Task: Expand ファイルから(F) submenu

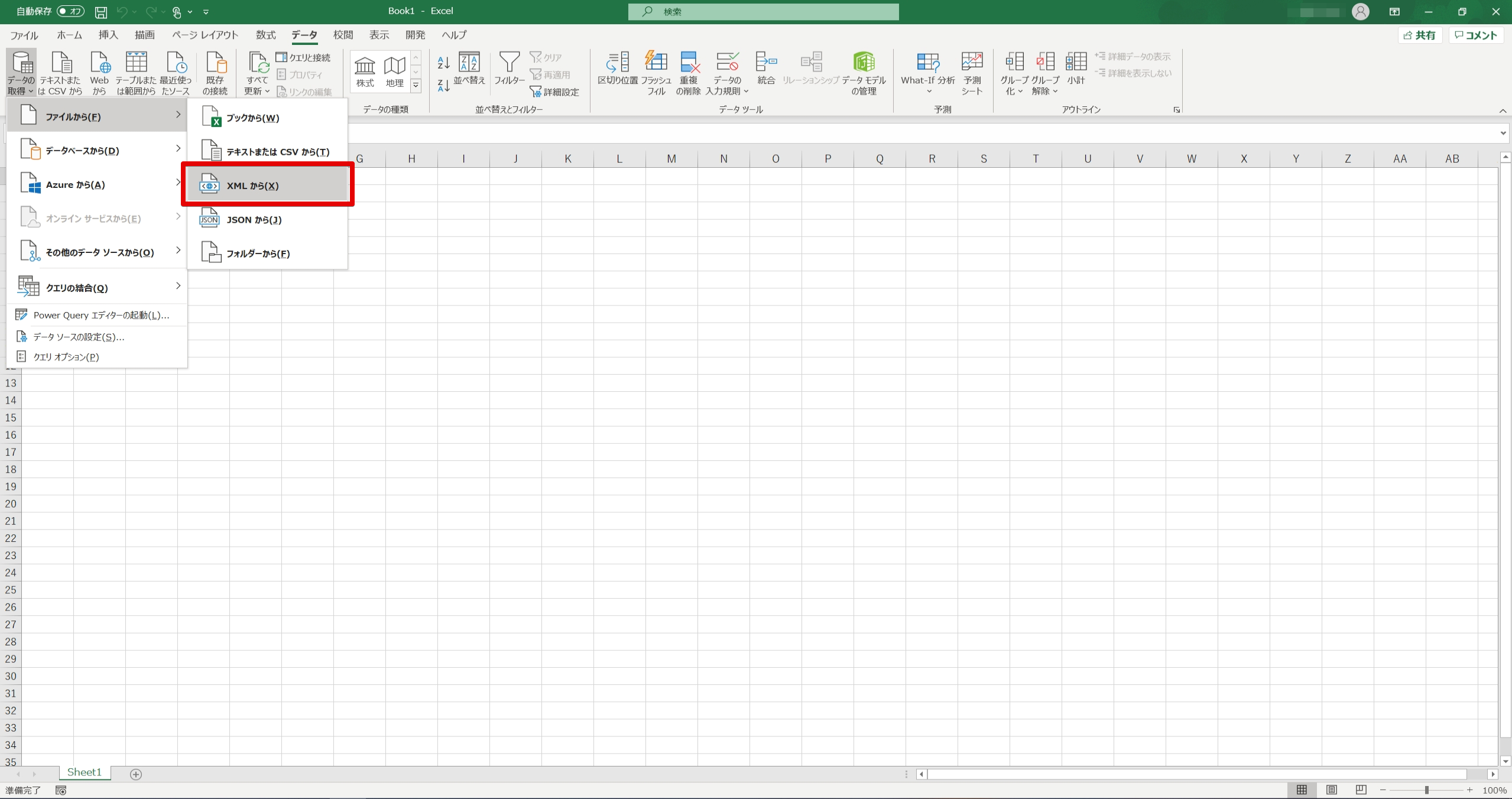Action: click(97, 116)
